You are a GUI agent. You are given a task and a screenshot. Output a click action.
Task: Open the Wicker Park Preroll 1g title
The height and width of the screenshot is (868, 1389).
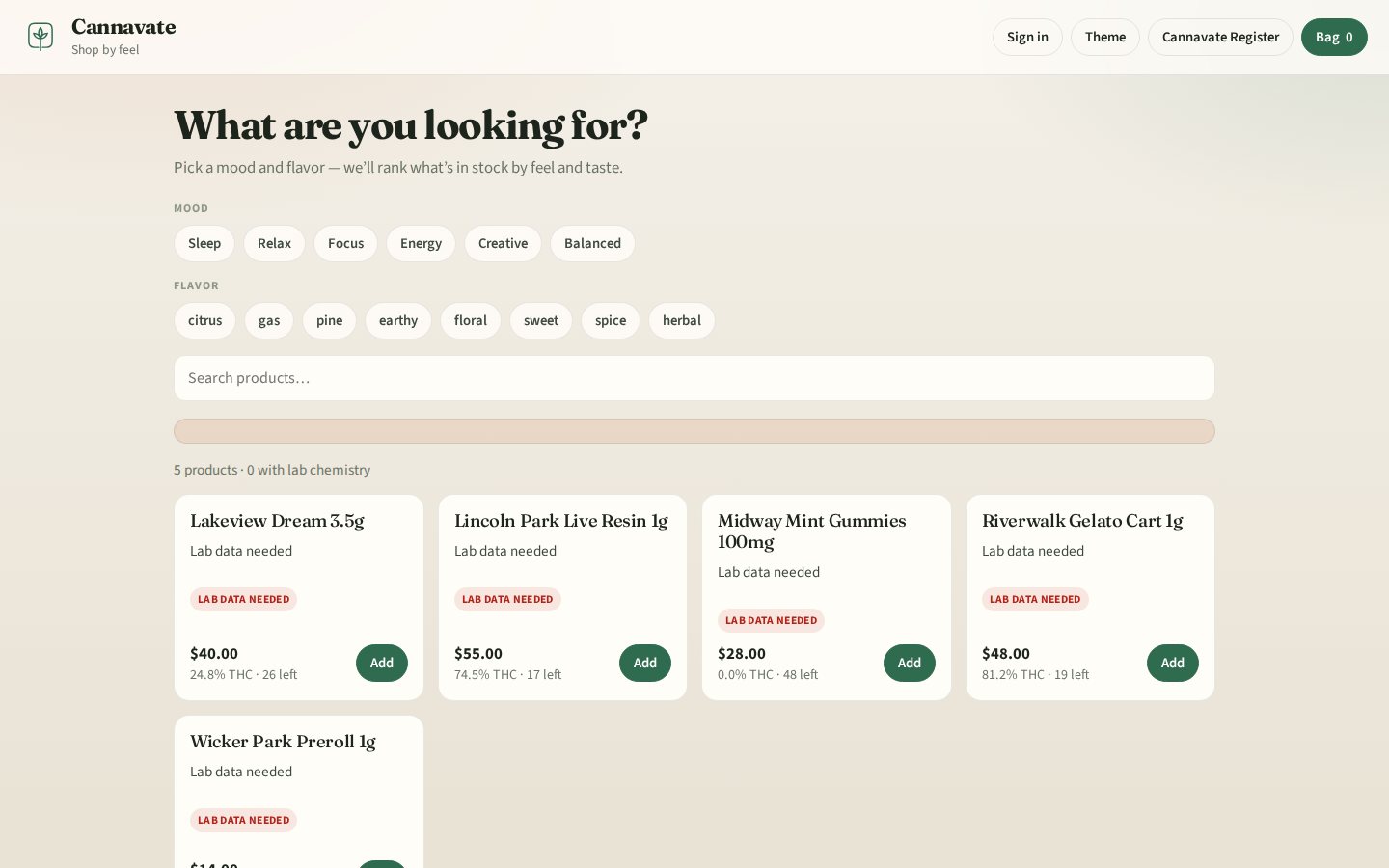283,742
